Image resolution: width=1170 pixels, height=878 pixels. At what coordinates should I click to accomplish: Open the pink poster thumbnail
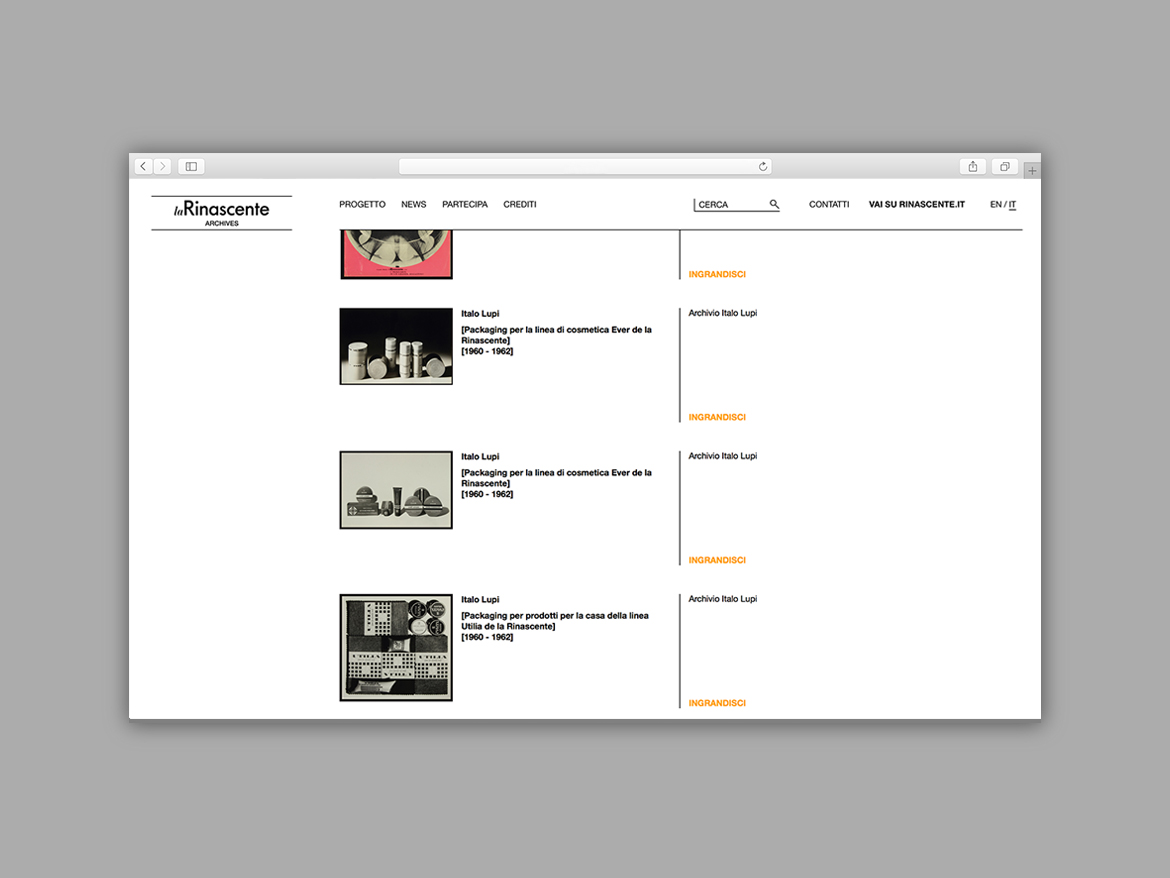point(396,254)
